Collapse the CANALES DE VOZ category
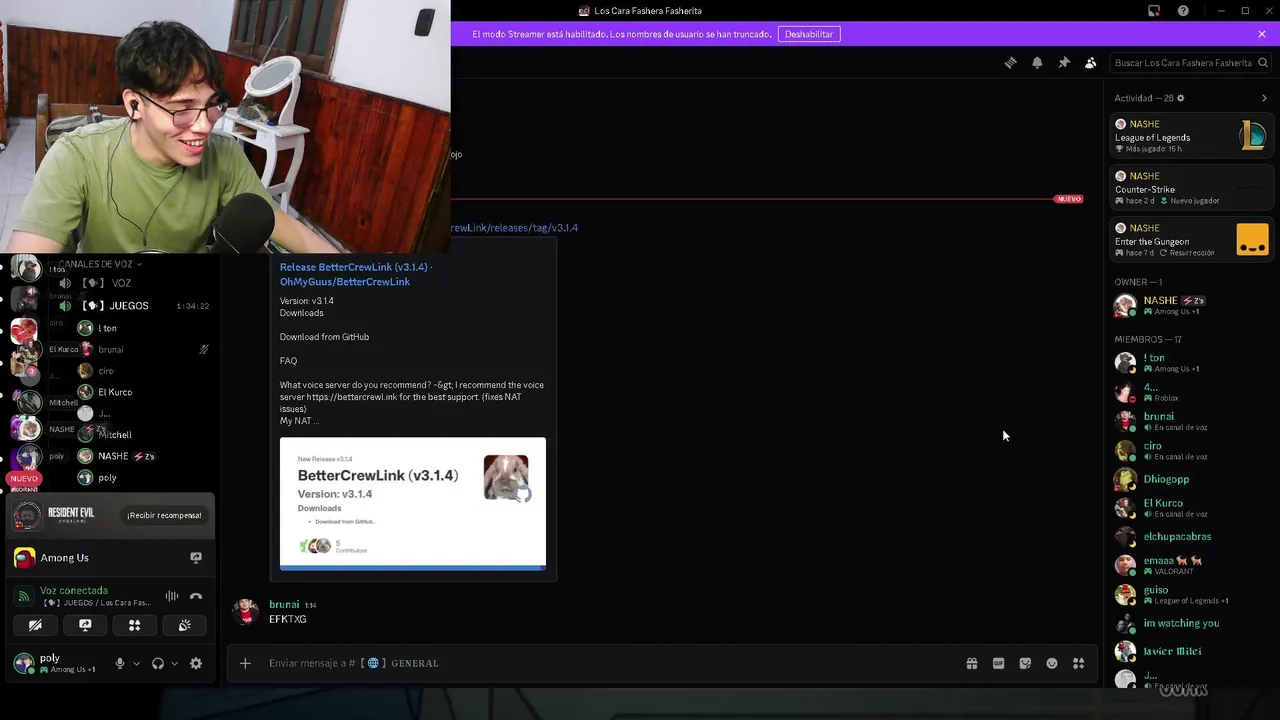The height and width of the screenshot is (720, 1280). click(98, 264)
